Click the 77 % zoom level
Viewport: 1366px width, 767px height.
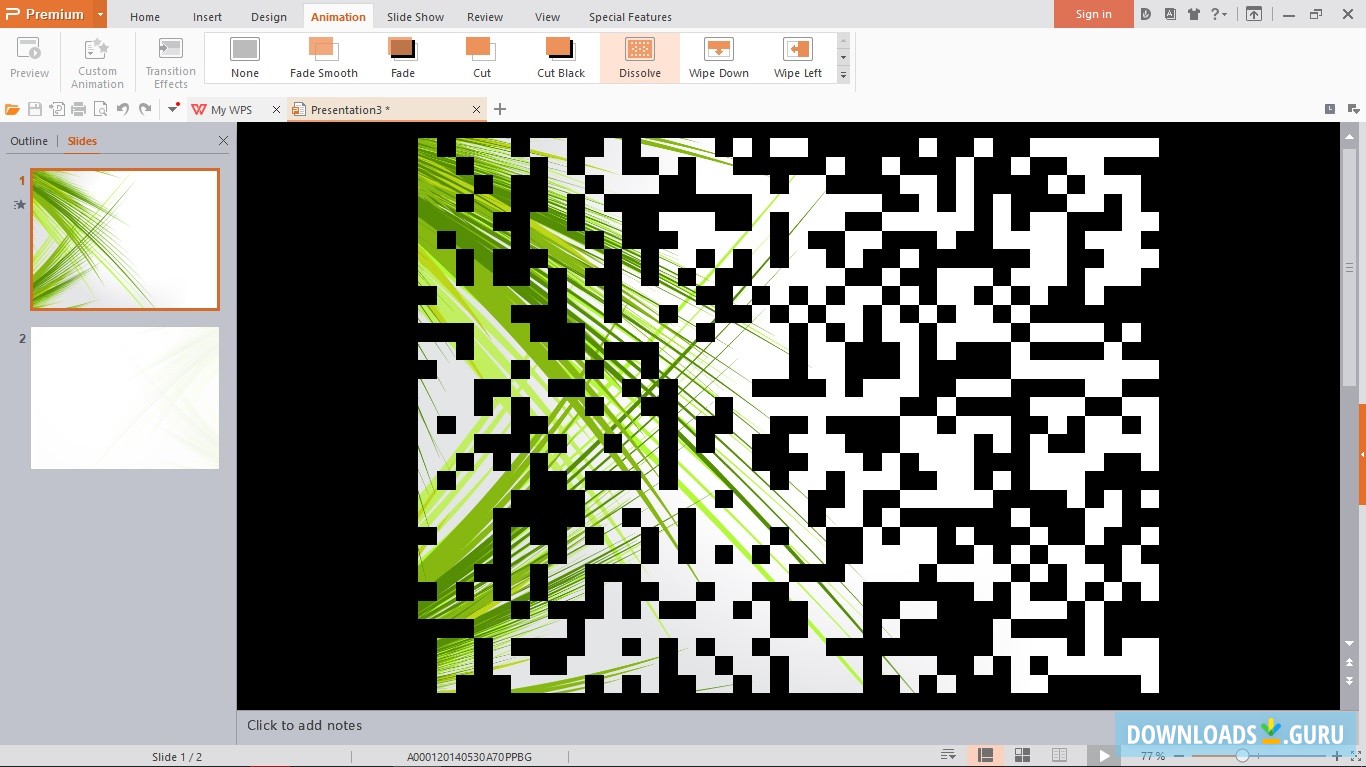pyautogui.click(x=1153, y=757)
